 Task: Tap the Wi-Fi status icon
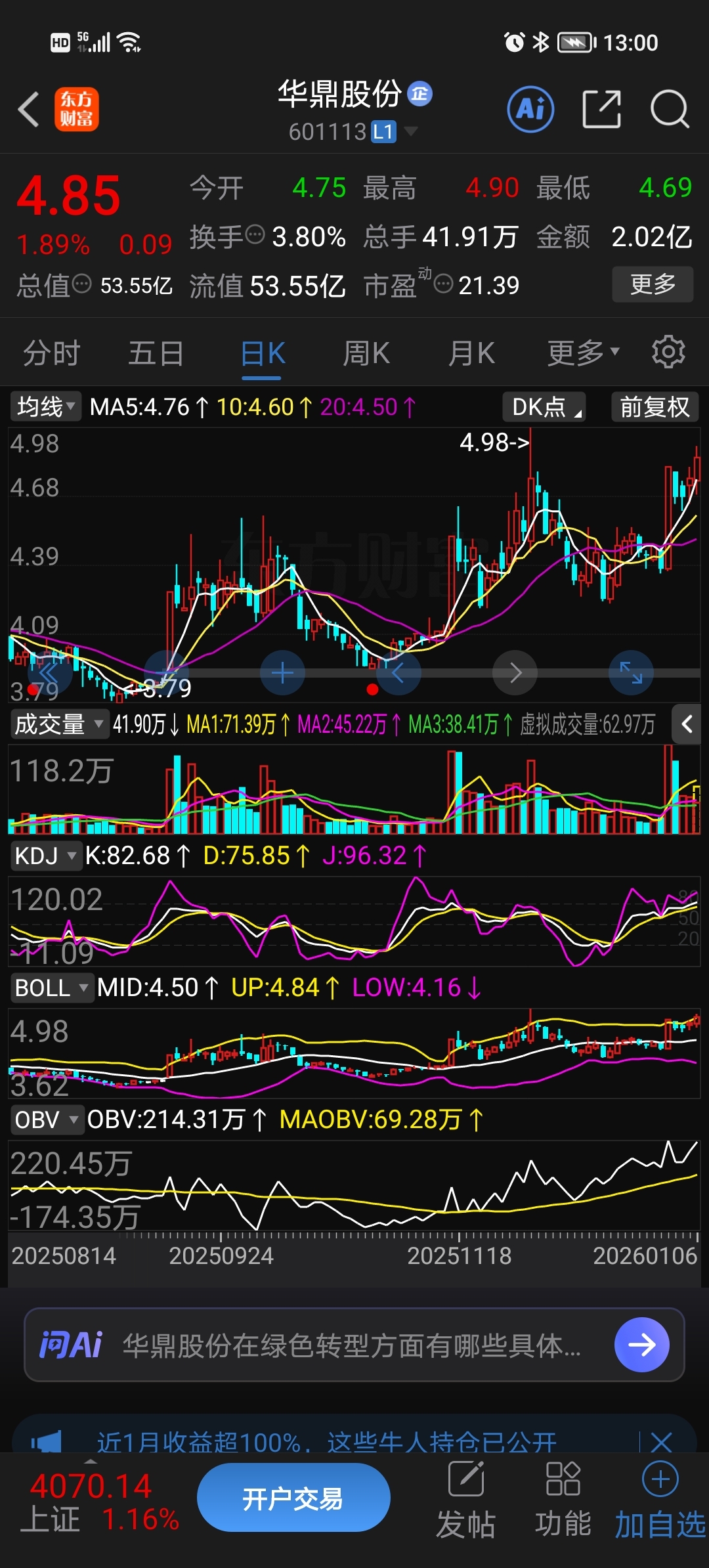(x=129, y=43)
